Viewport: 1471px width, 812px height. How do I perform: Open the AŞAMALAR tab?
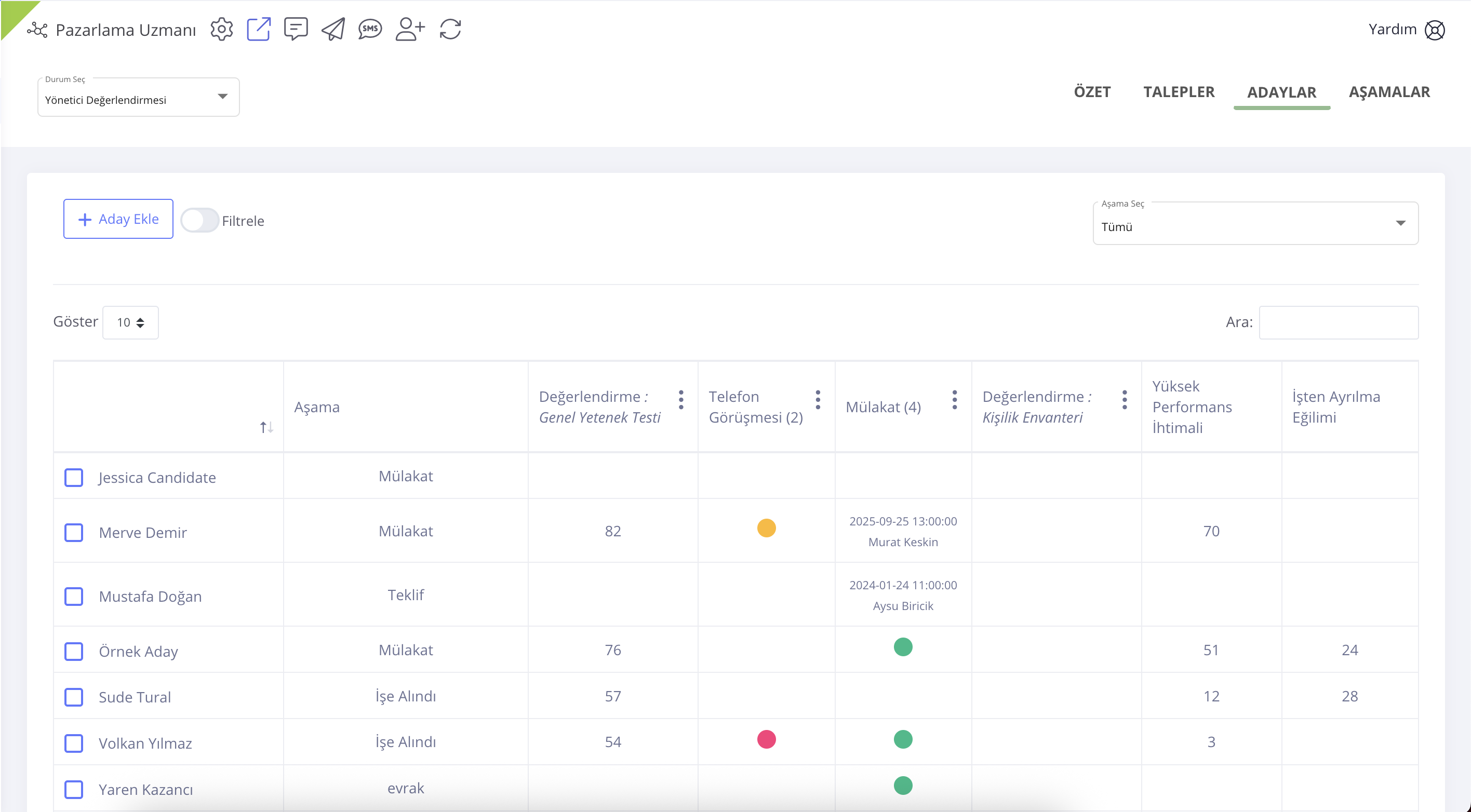coord(1389,92)
